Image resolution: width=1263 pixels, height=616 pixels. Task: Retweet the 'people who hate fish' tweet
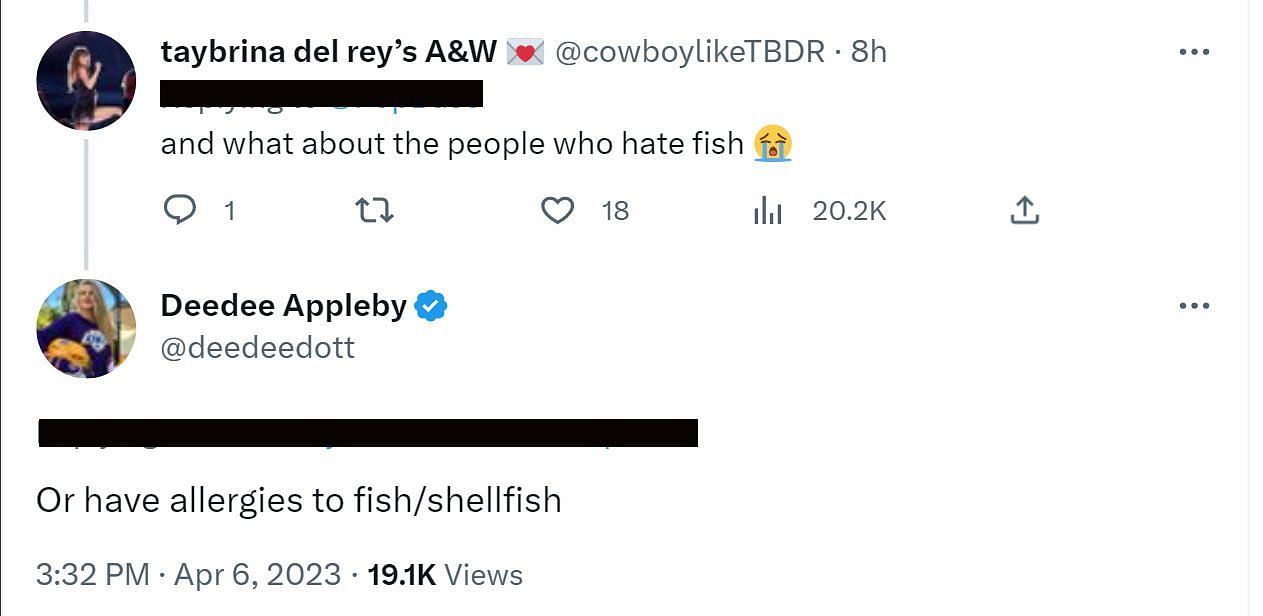(374, 210)
